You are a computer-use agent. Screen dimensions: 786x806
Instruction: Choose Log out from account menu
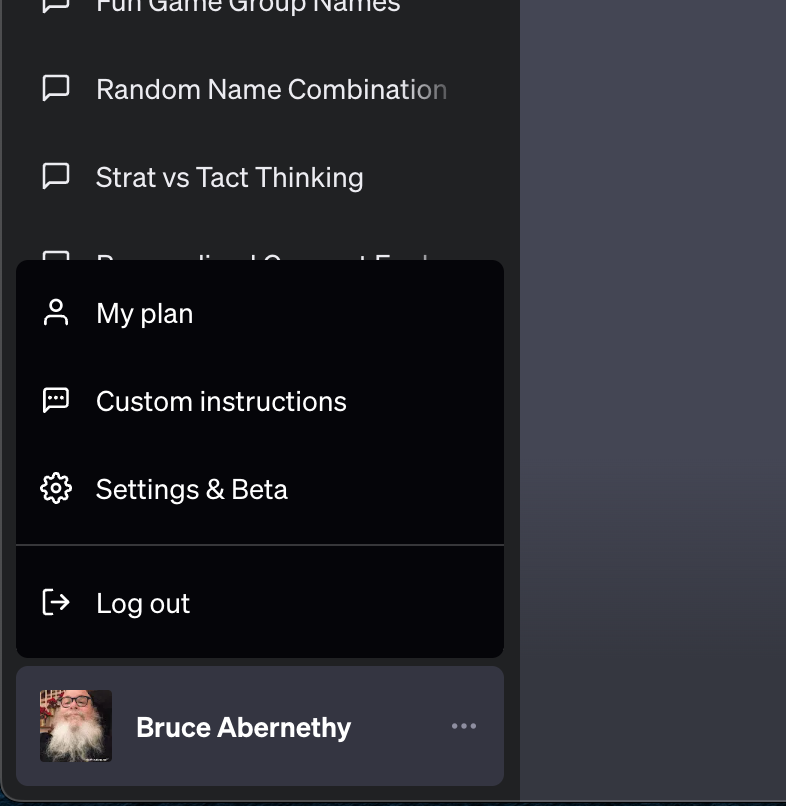143,603
